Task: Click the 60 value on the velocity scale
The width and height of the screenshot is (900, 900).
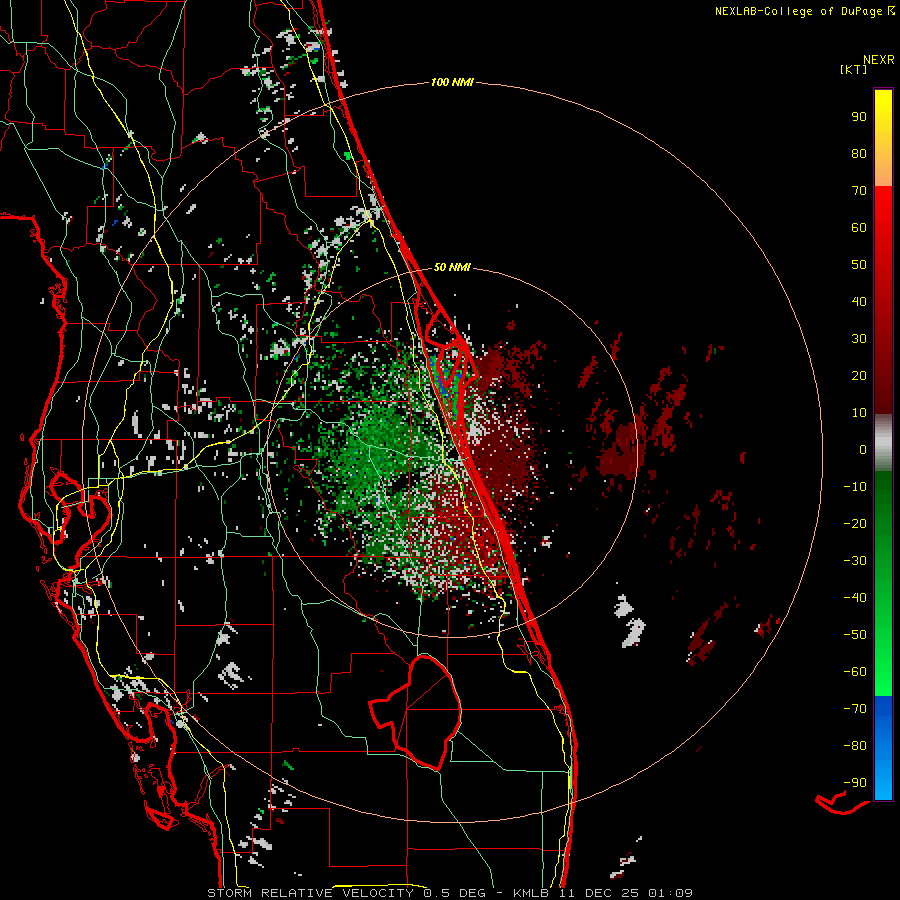Action: point(859,227)
